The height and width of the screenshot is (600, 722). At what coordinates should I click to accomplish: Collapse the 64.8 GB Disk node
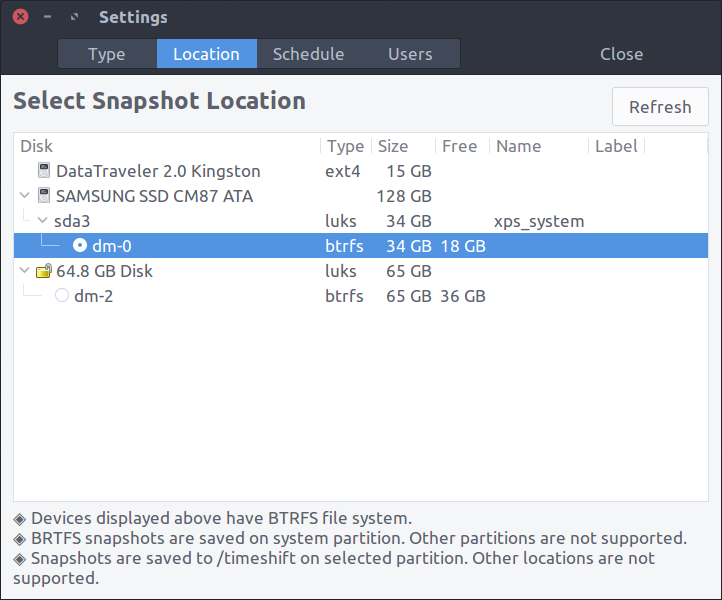point(25,271)
